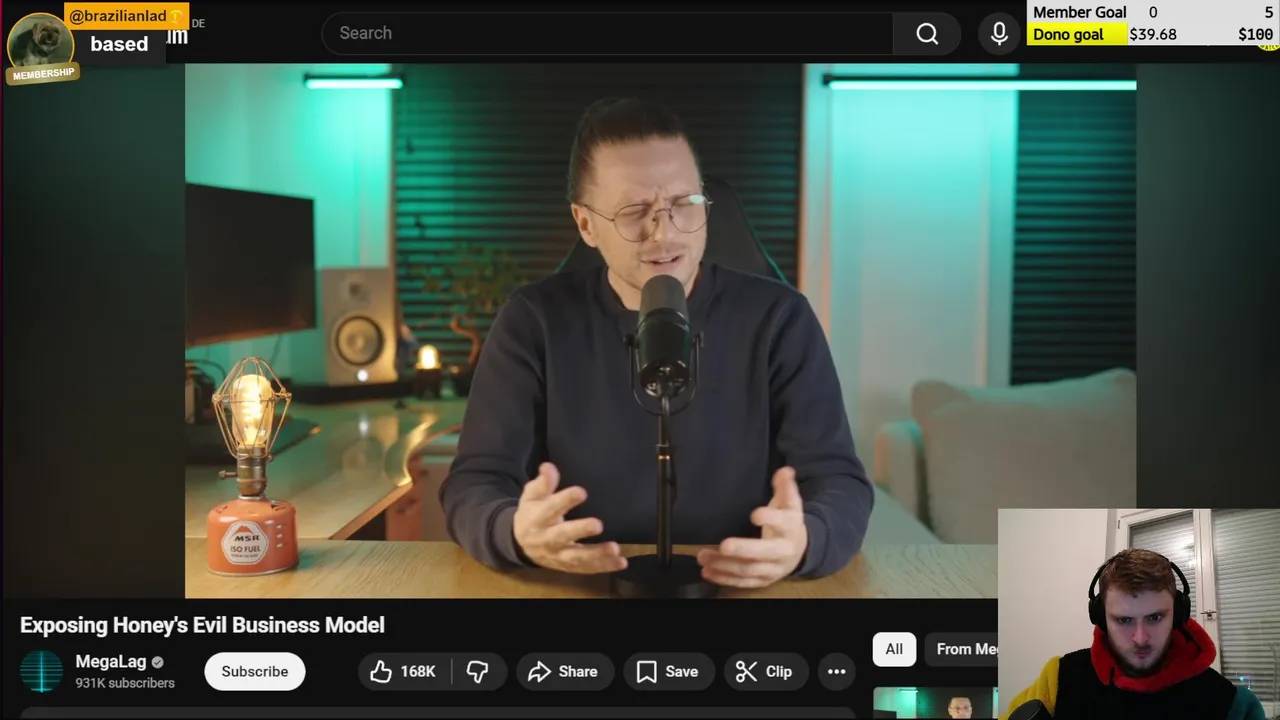Click the chat member avatar with Membership badge
The height and width of the screenshot is (720, 1280).
[x=41, y=47]
